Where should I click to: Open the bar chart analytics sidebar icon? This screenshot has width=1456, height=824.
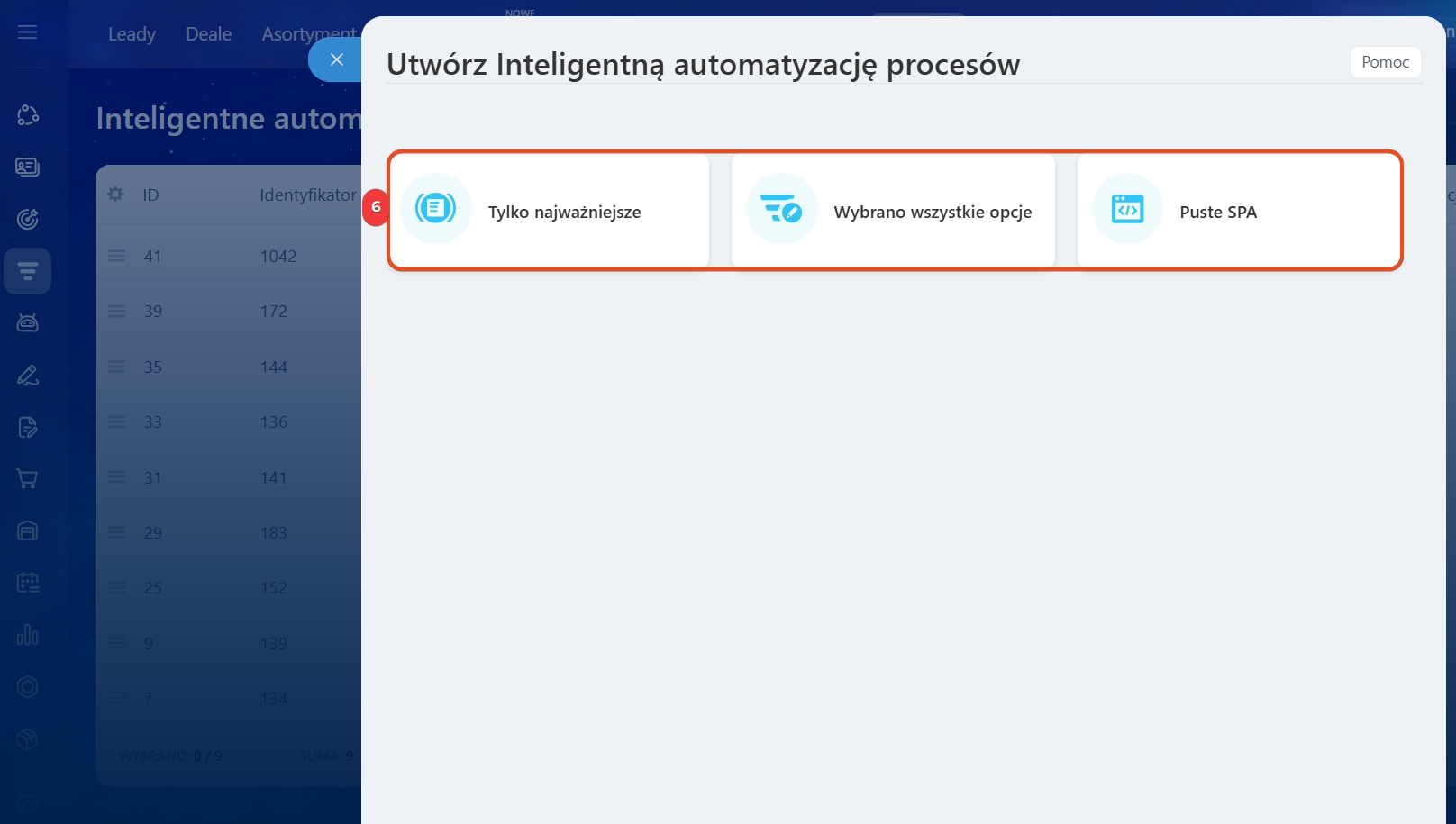click(28, 635)
